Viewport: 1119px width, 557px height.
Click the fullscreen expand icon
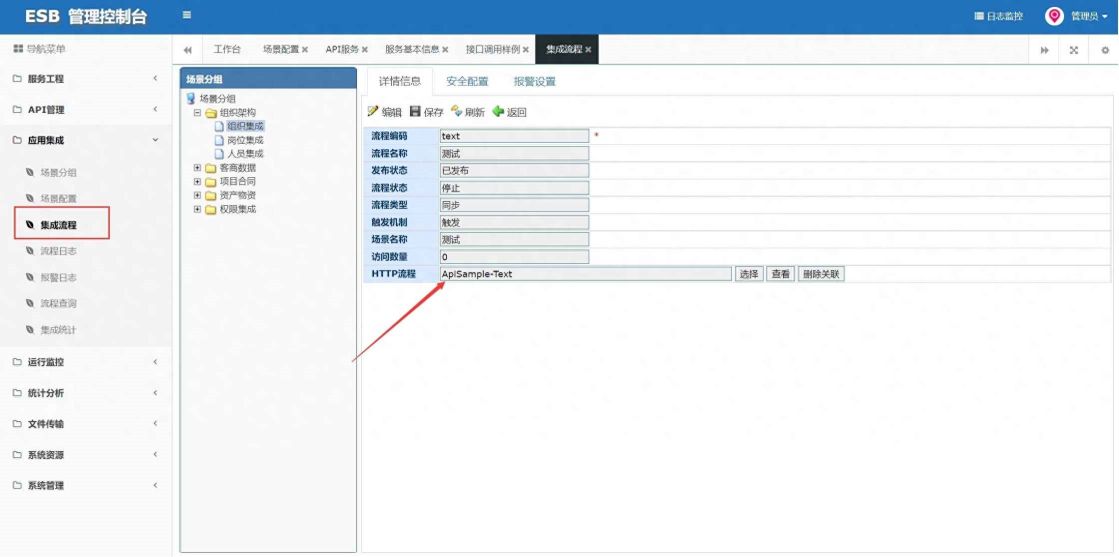click(x=1073, y=50)
